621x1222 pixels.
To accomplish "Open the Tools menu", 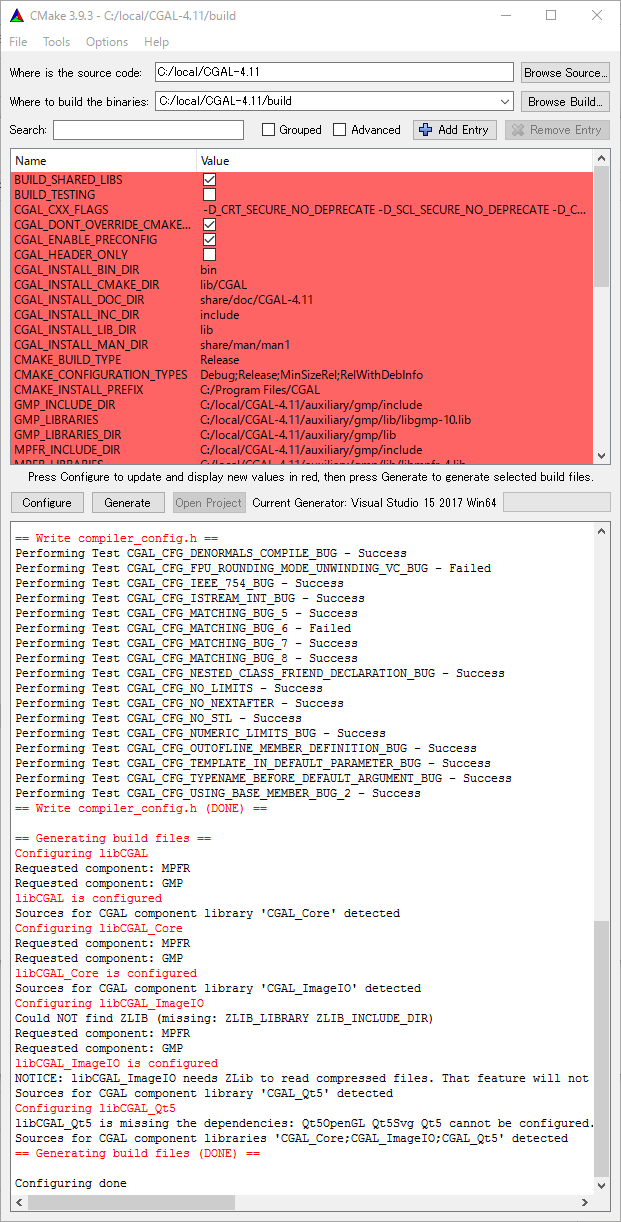I will pyautogui.click(x=56, y=42).
